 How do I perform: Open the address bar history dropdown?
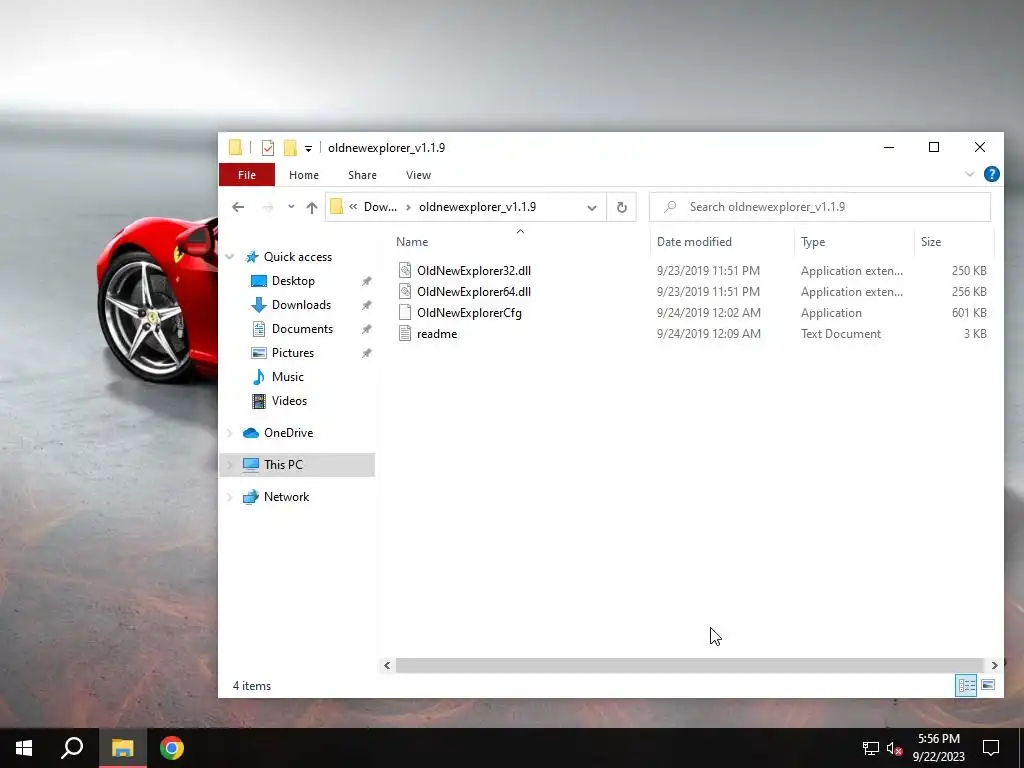[x=592, y=208]
